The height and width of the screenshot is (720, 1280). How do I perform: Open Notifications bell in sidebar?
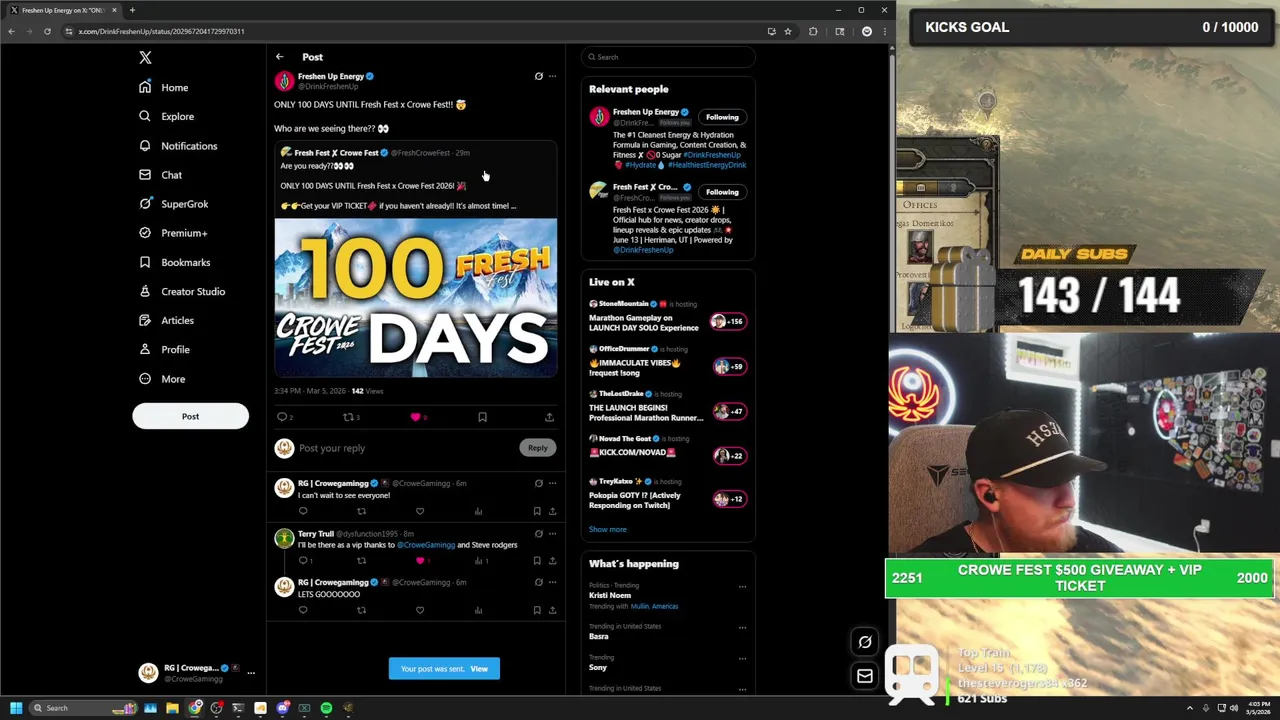click(x=145, y=146)
